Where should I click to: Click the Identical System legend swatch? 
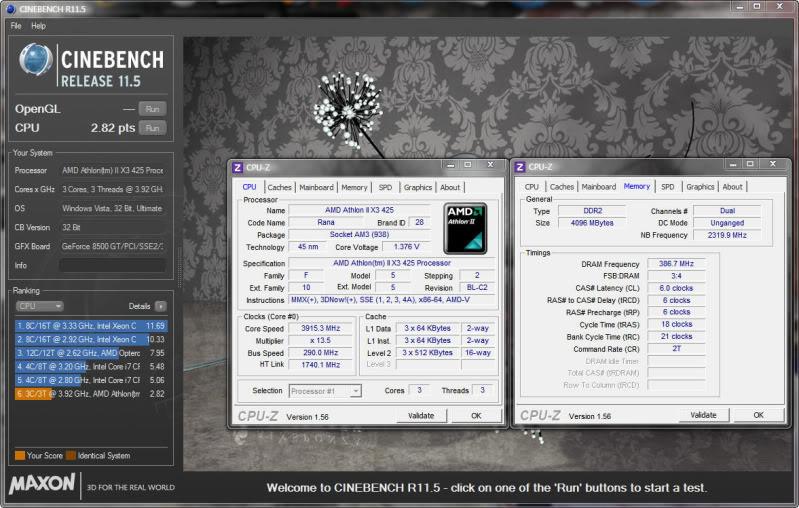pos(71,456)
